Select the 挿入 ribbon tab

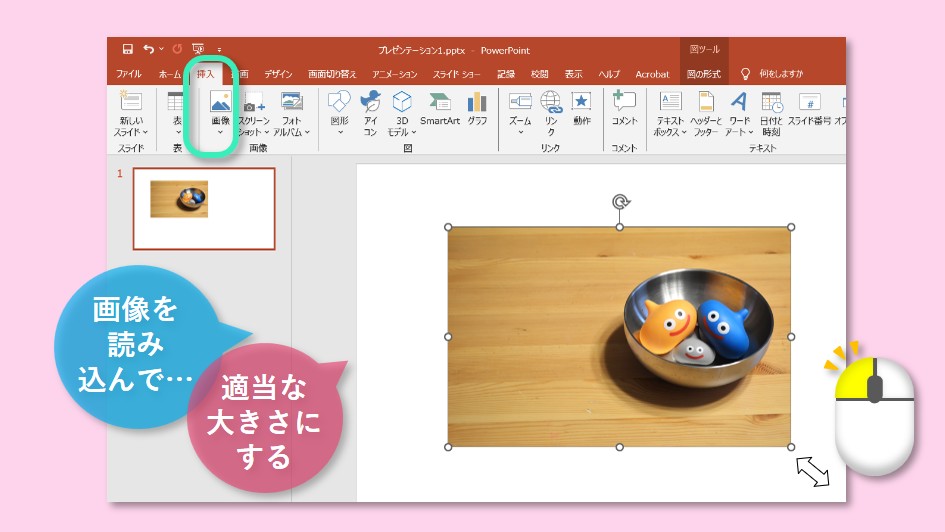(206, 74)
